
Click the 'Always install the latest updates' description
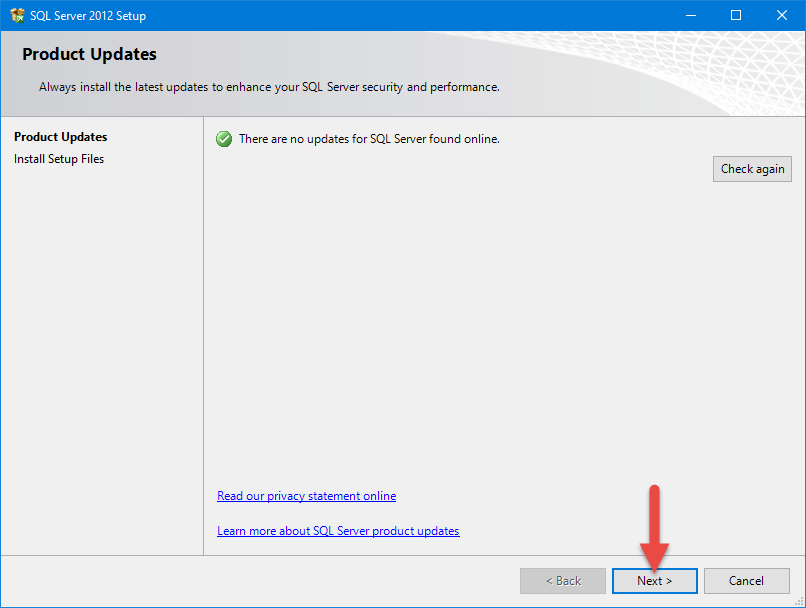tap(268, 87)
